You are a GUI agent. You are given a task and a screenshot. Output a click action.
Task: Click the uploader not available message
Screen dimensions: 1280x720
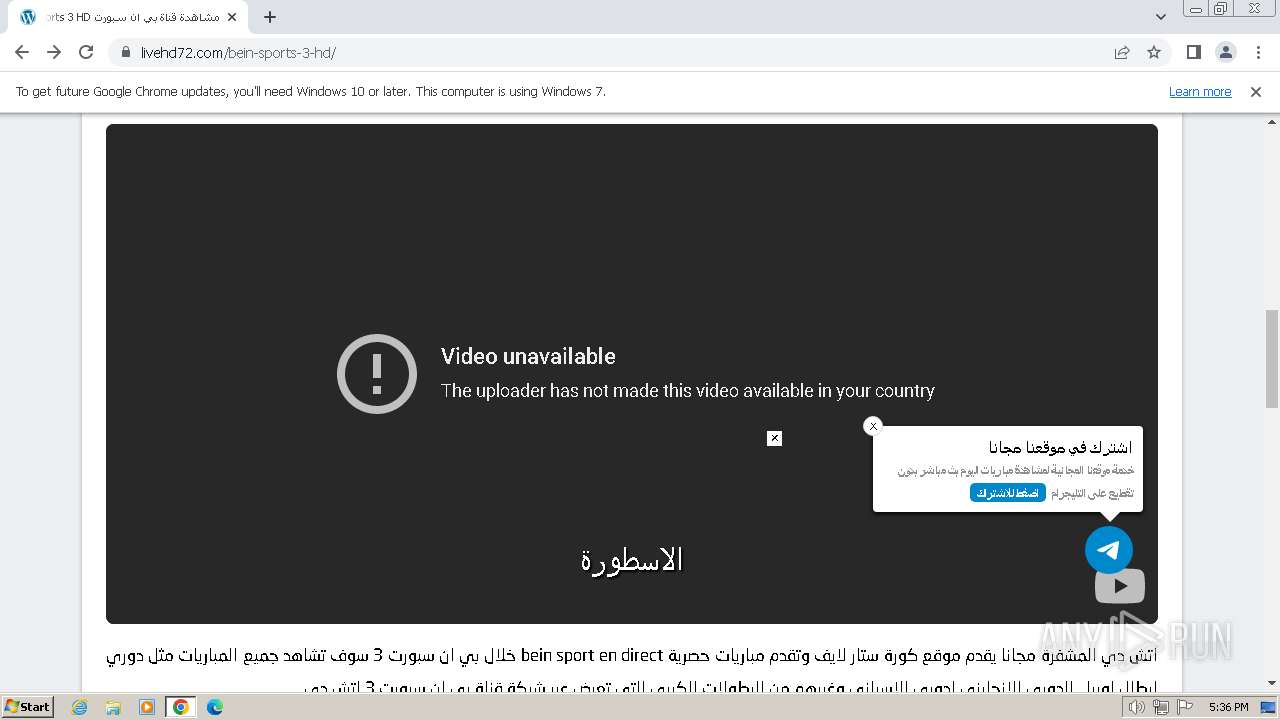[688, 391]
